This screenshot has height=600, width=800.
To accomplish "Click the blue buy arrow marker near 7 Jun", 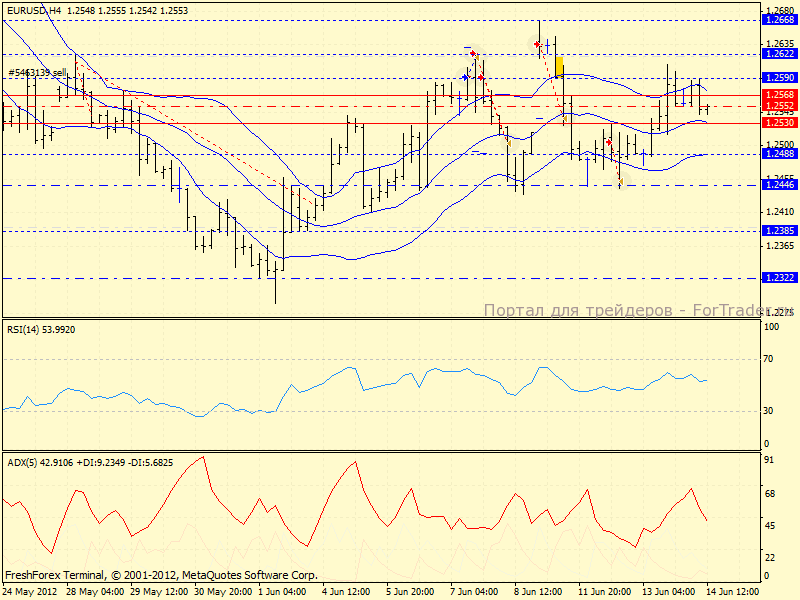I will pyautogui.click(x=465, y=76).
